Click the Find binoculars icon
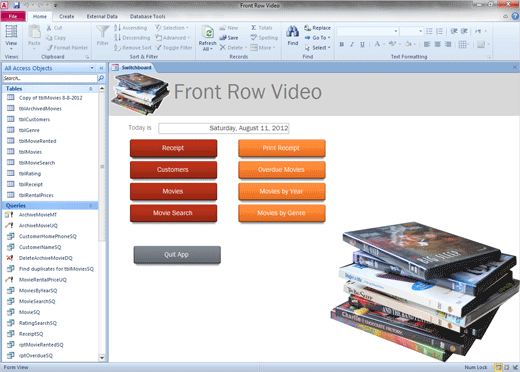 pyautogui.click(x=292, y=32)
